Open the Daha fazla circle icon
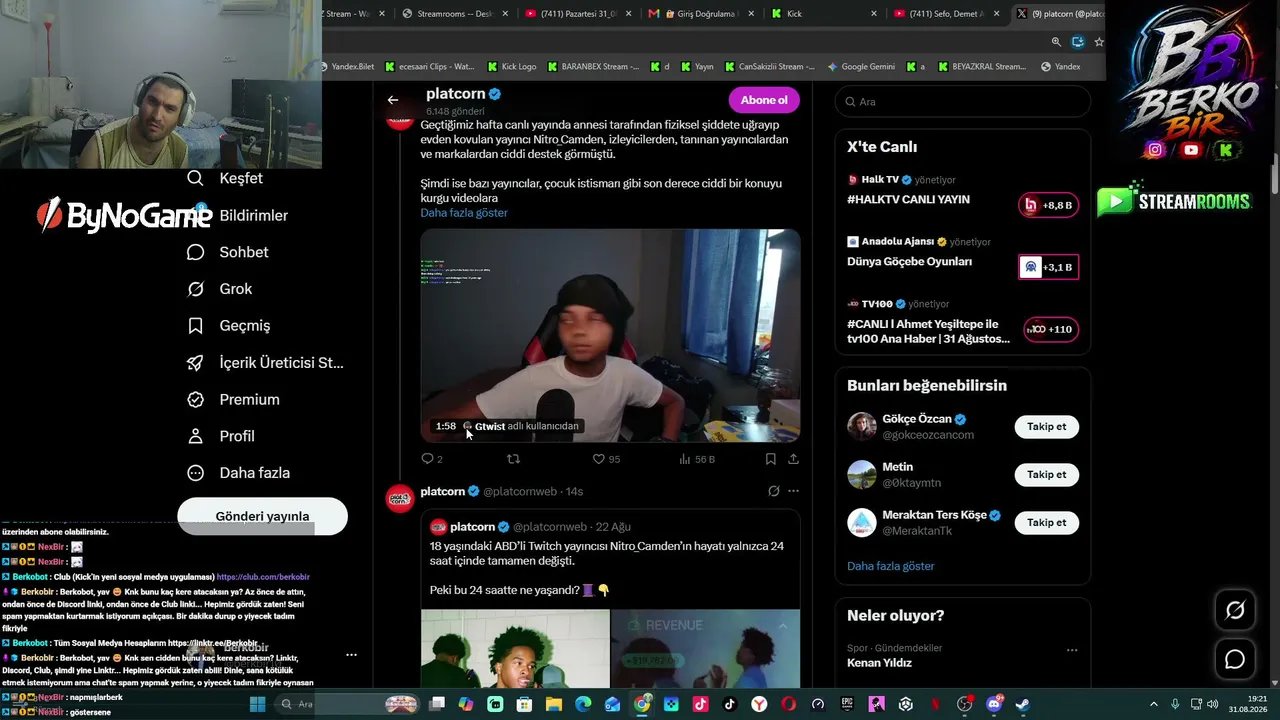 point(196,472)
